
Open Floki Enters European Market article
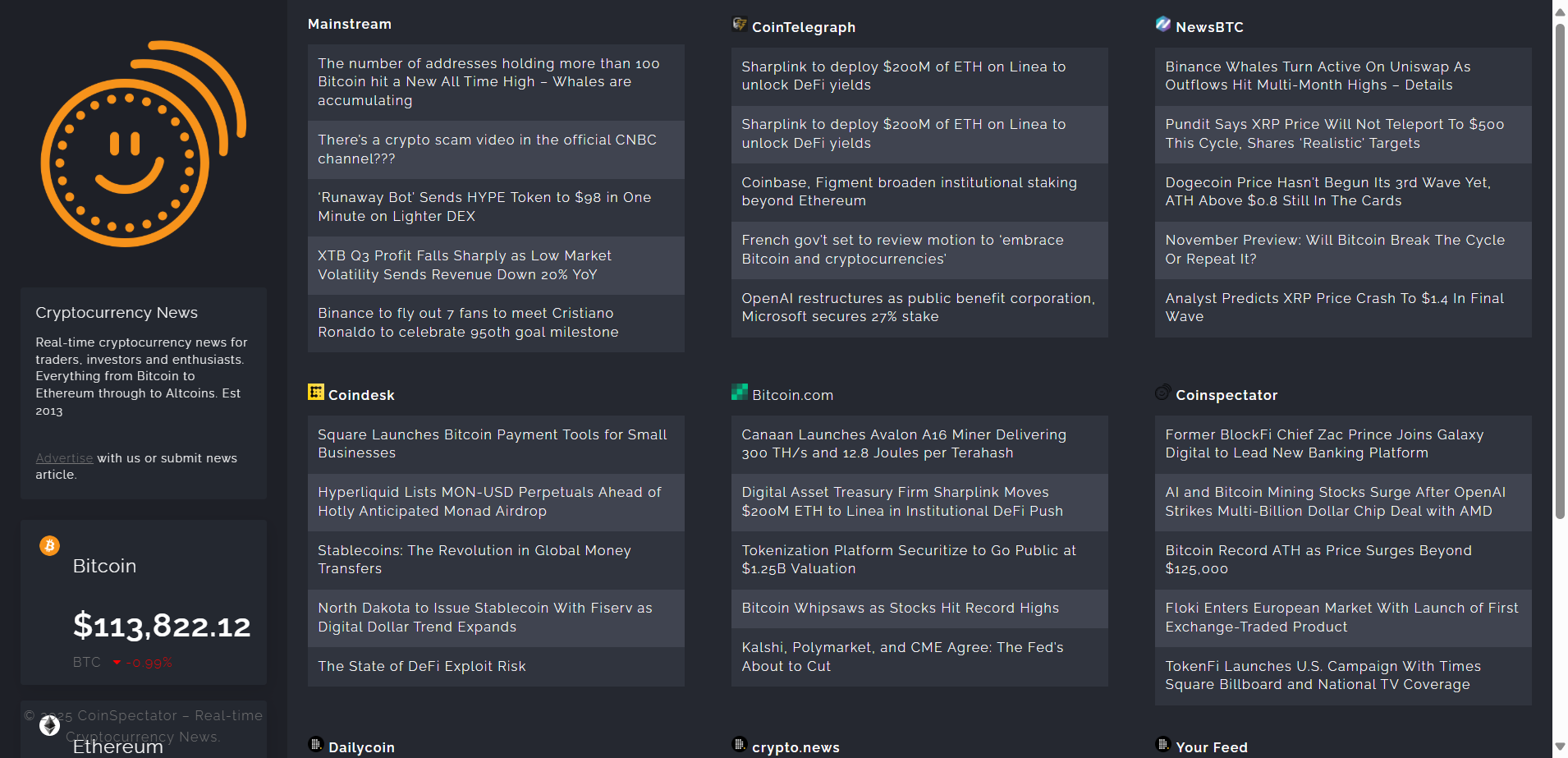pos(1341,618)
